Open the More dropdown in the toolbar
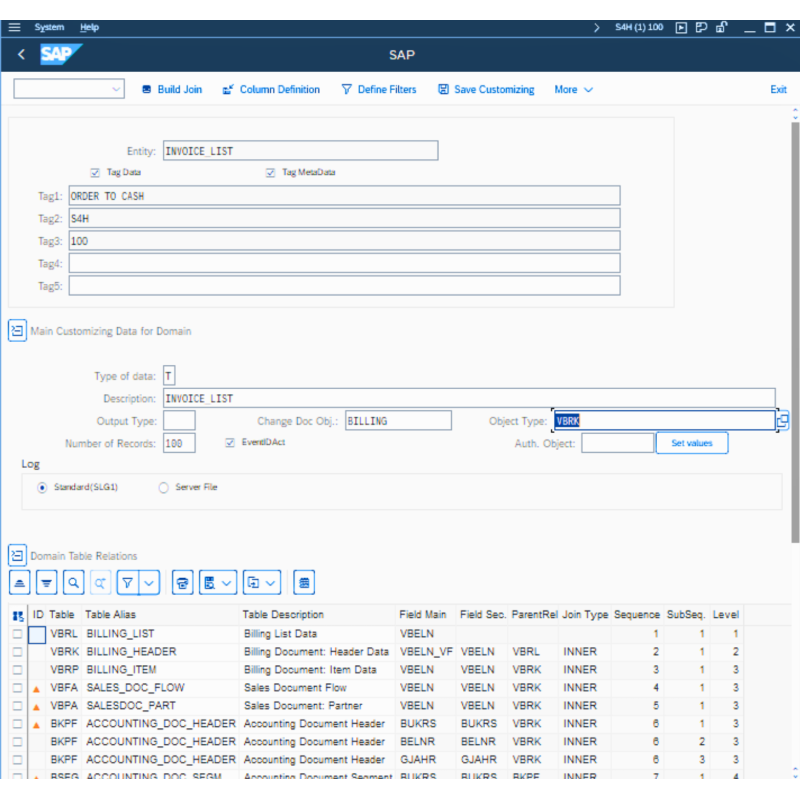800x800 pixels. pyautogui.click(x=572, y=89)
